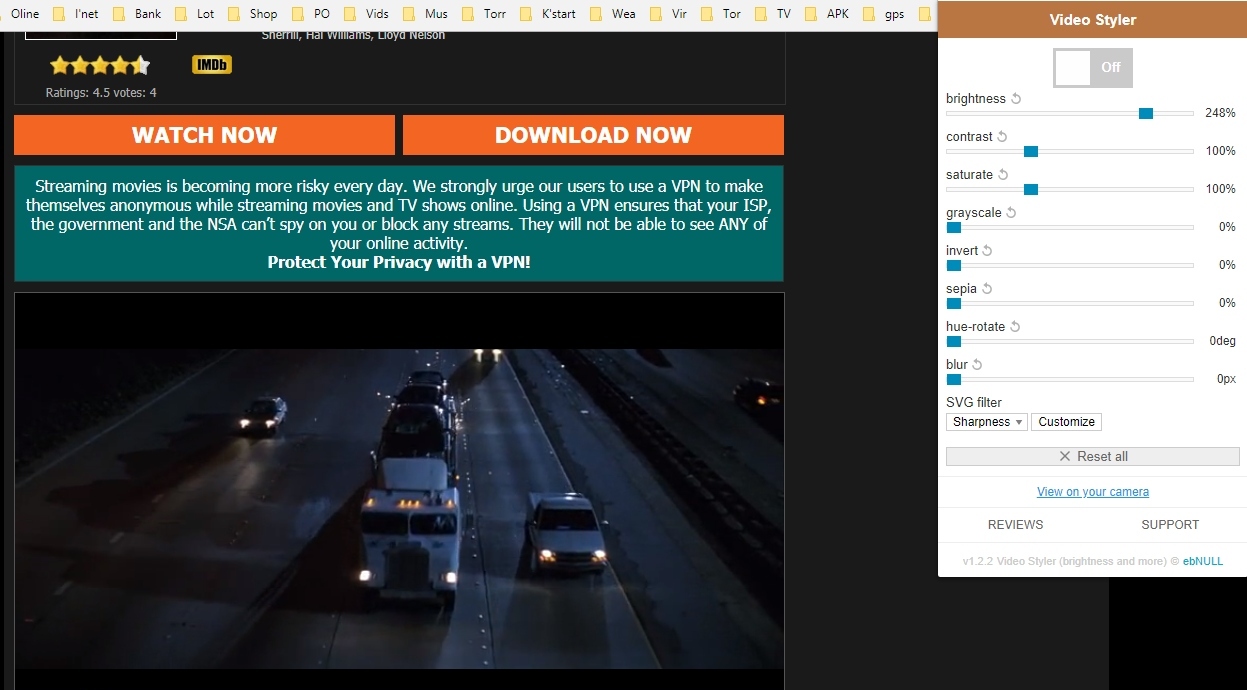Click the blur reset icon

pos(978,365)
